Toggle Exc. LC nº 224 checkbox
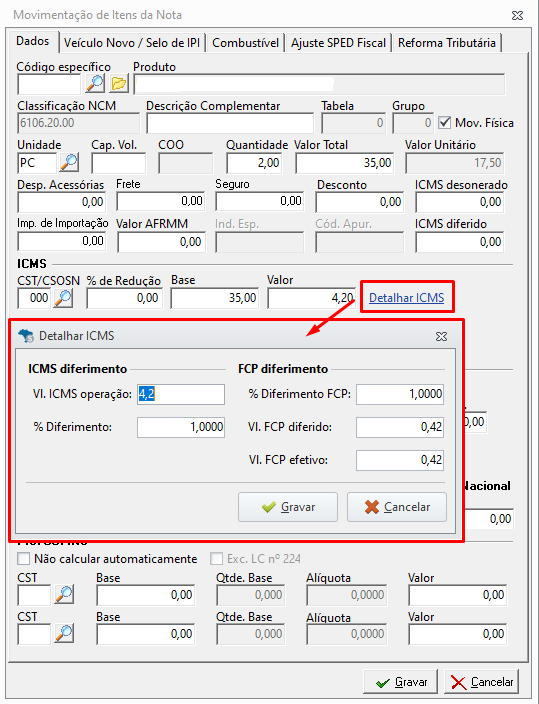Image resolution: width=539 pixels, height=704 pixels. pos(216,559)
